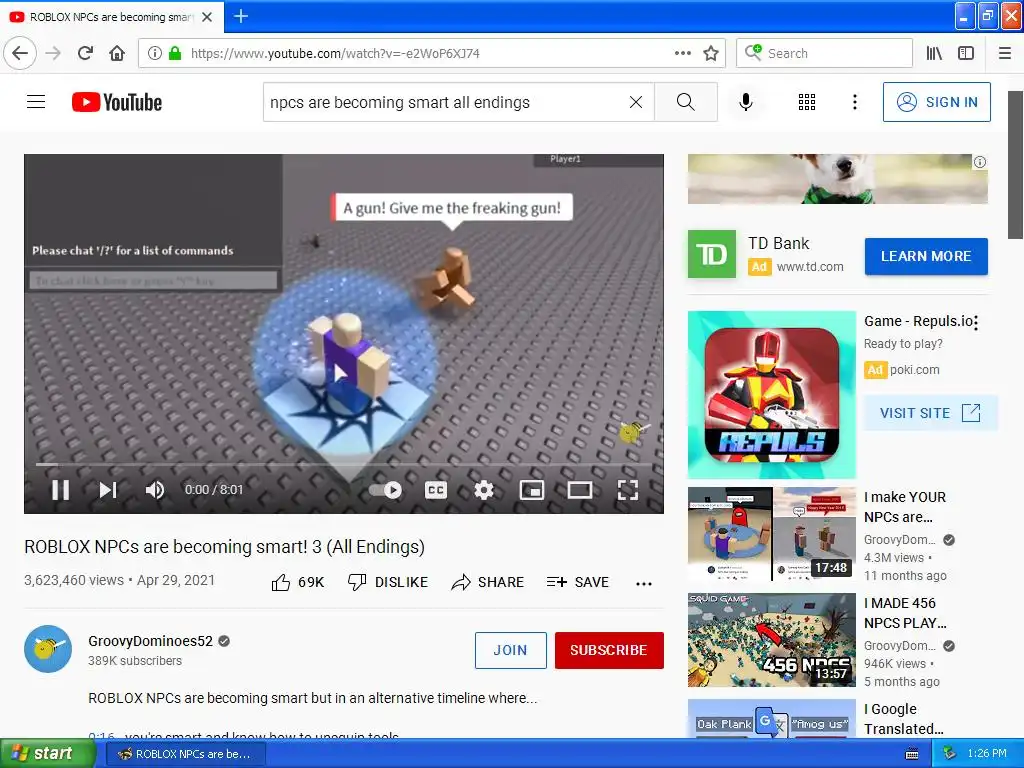Click the video progress bar
This screenshot has width=1024, height=768.
tap(344, 464)
